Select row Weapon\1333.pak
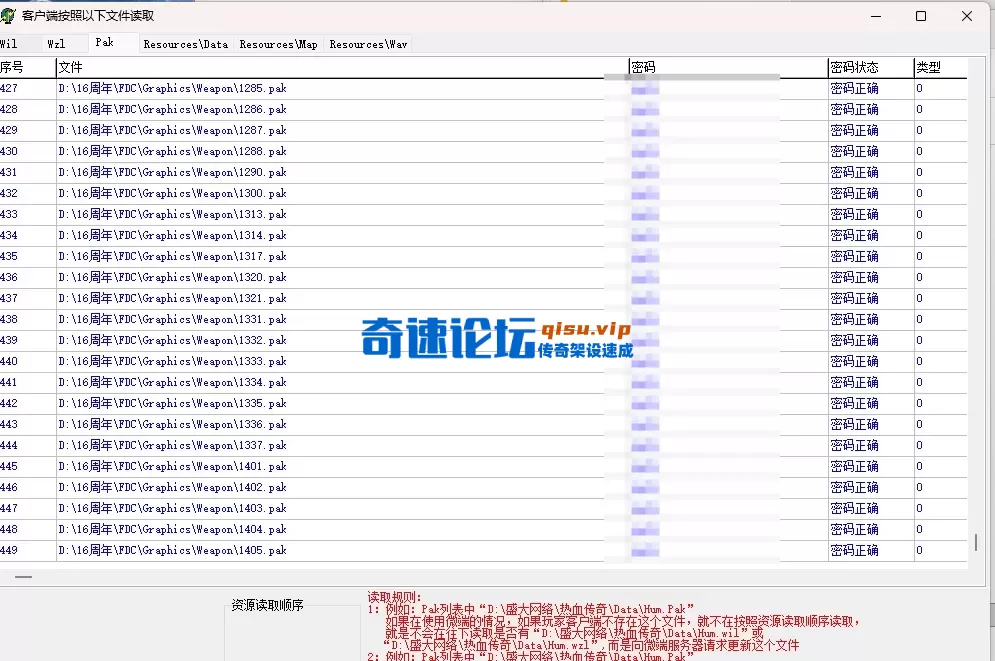The image size is (995, 661). click(484, 361)
